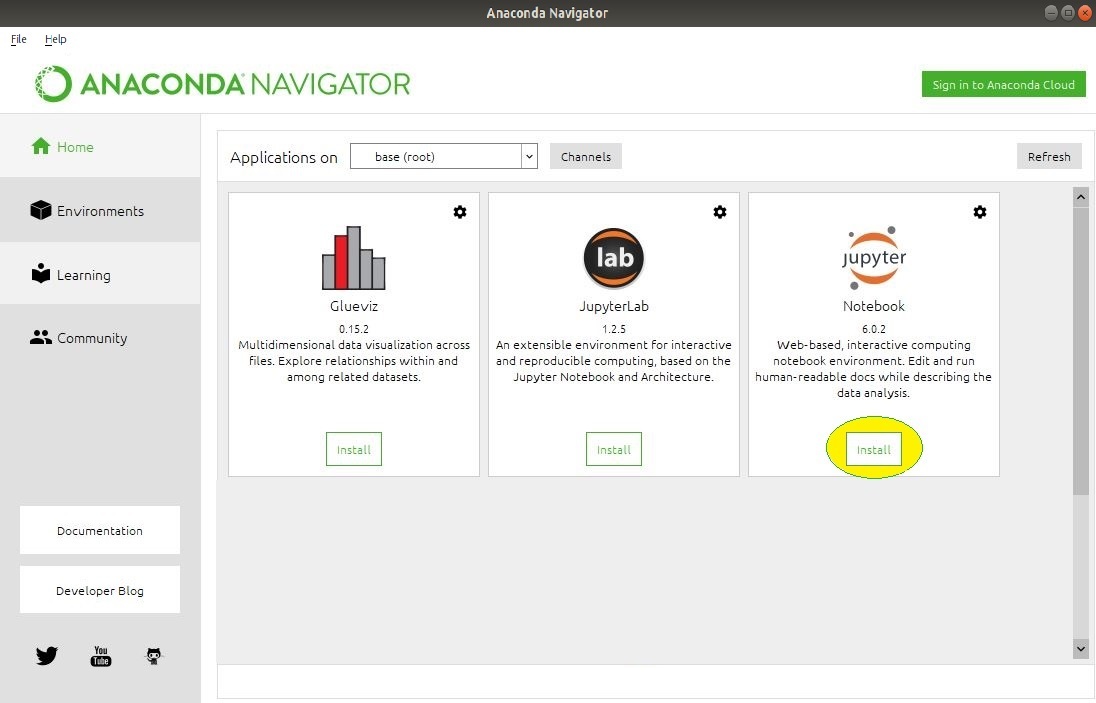Click the Glueviz bar chart logo
Viewport: 1096px width, 703px height.
click(x=354, y=257)
